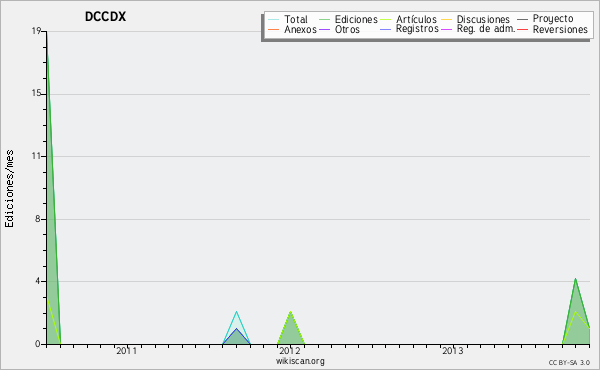Click the 11 y-axis value

pyautogui.click(x=36, y=156)
